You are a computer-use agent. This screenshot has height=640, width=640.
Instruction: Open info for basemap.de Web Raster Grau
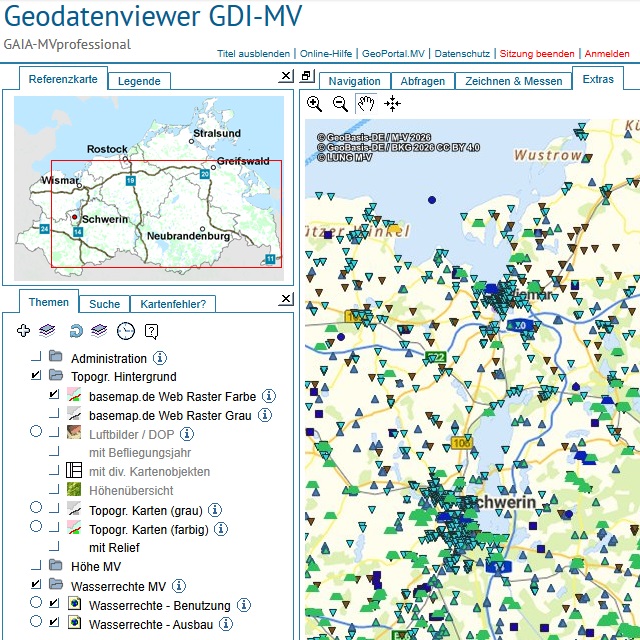point(265,415)
